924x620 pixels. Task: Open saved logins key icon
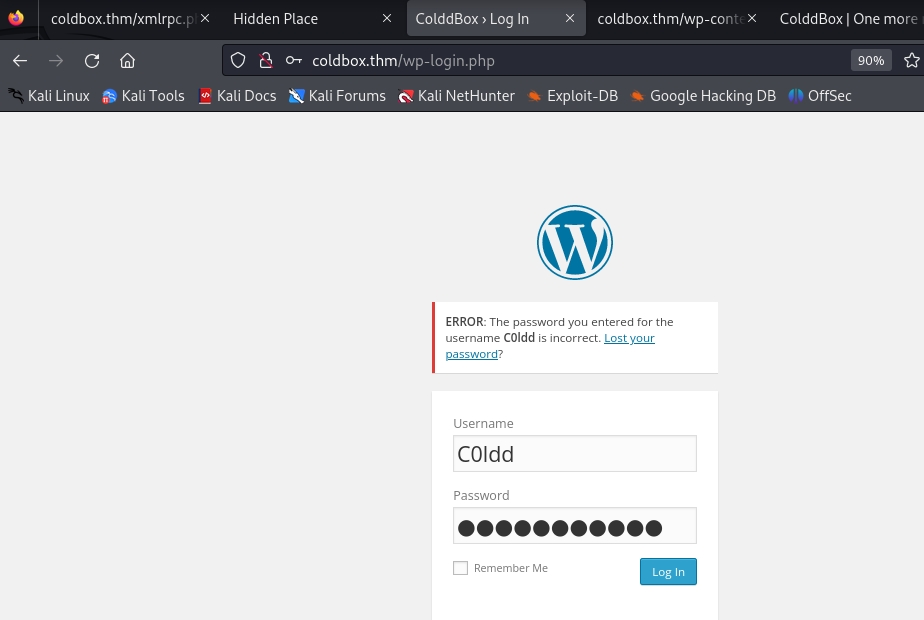[294, 61]
